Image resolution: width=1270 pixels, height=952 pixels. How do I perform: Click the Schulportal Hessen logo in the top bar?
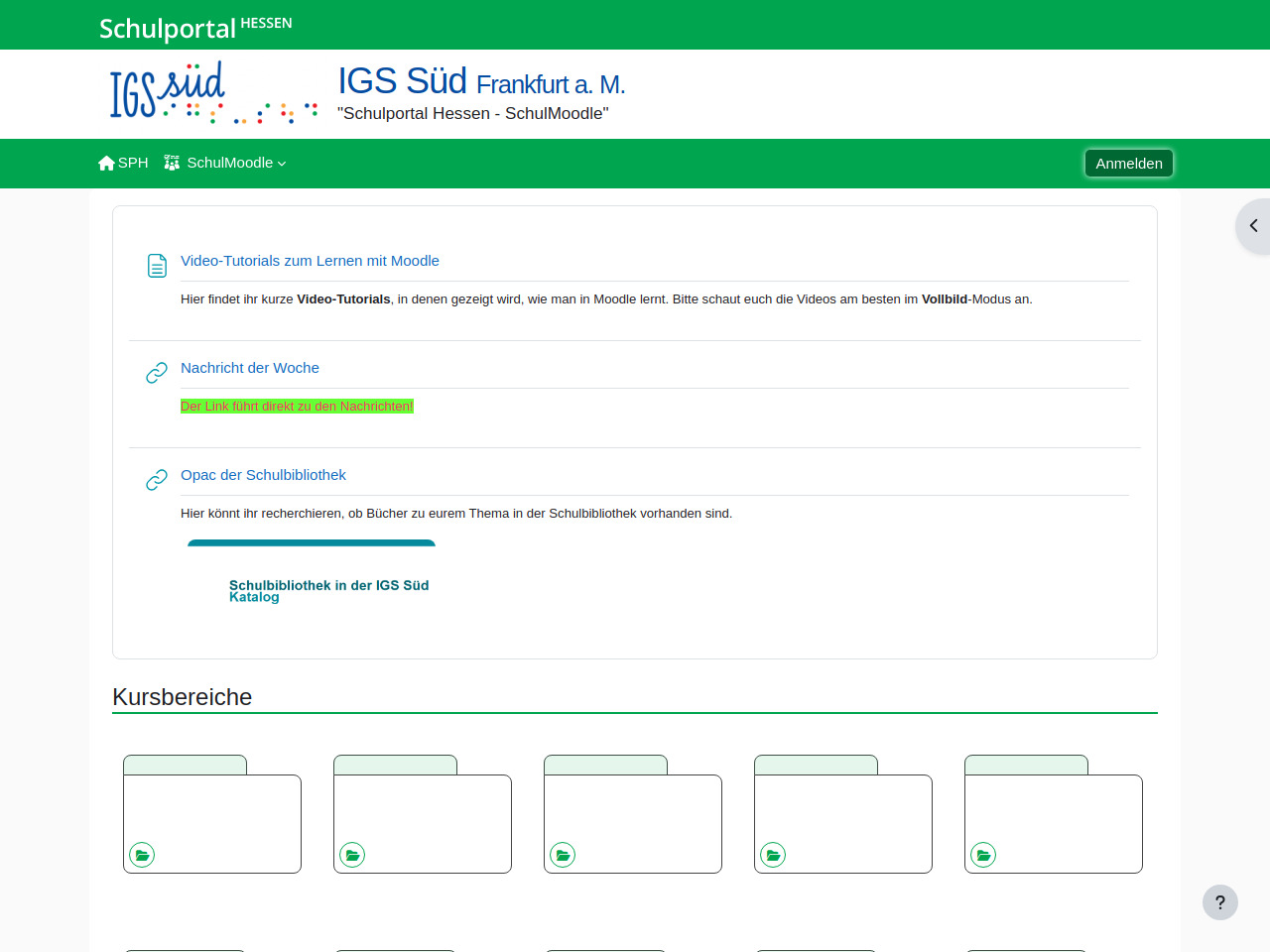(195, 27)
